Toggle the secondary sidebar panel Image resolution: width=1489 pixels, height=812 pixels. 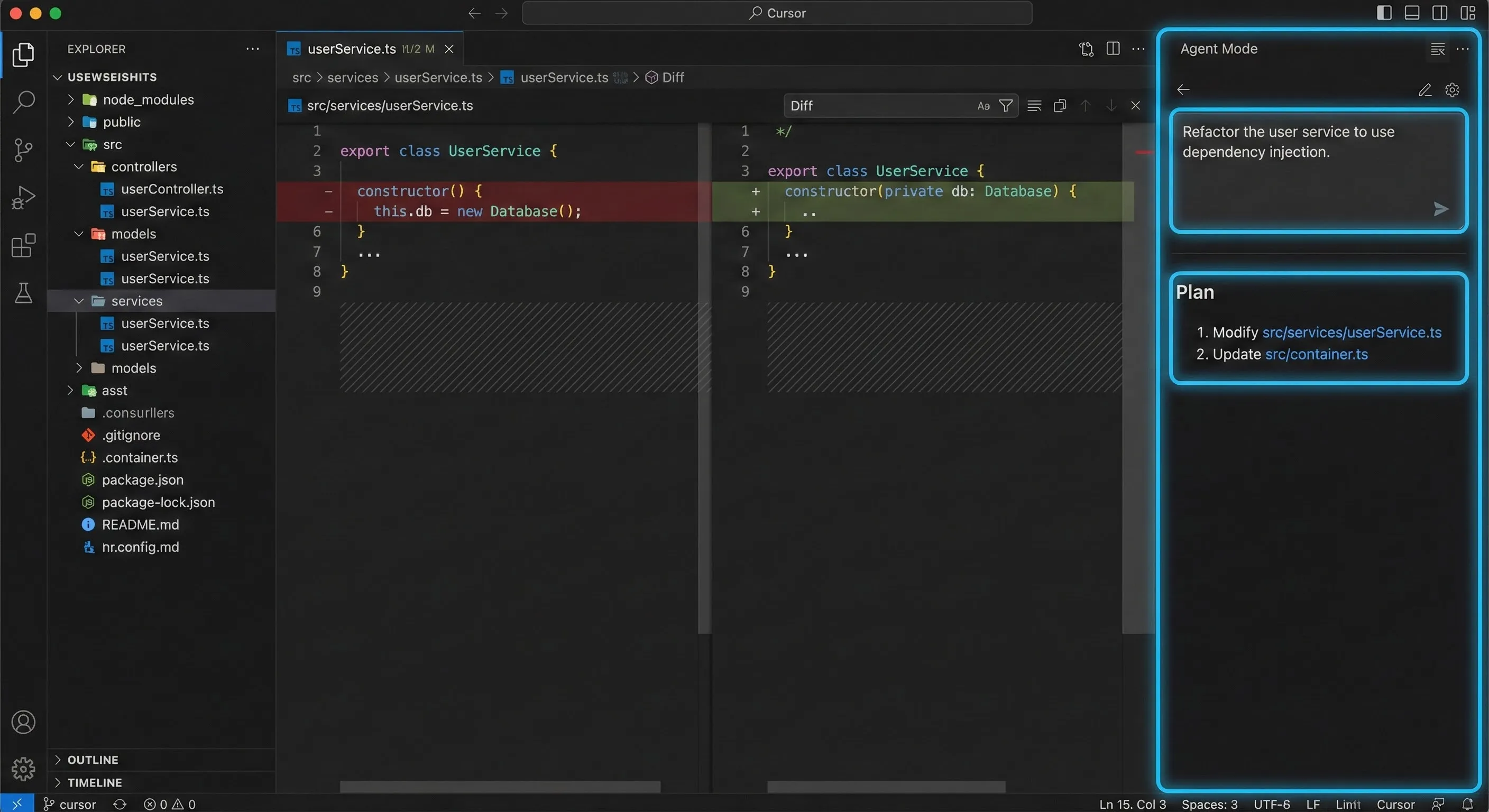tap(1439, 13)
